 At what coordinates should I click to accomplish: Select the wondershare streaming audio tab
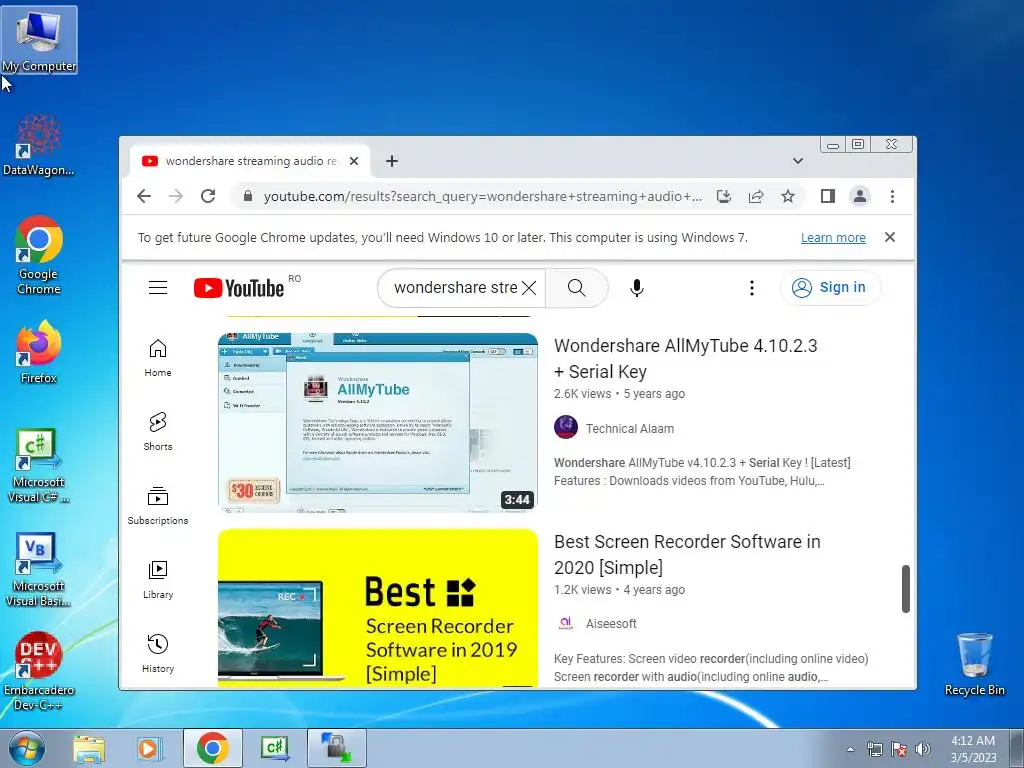click(249, 161)
